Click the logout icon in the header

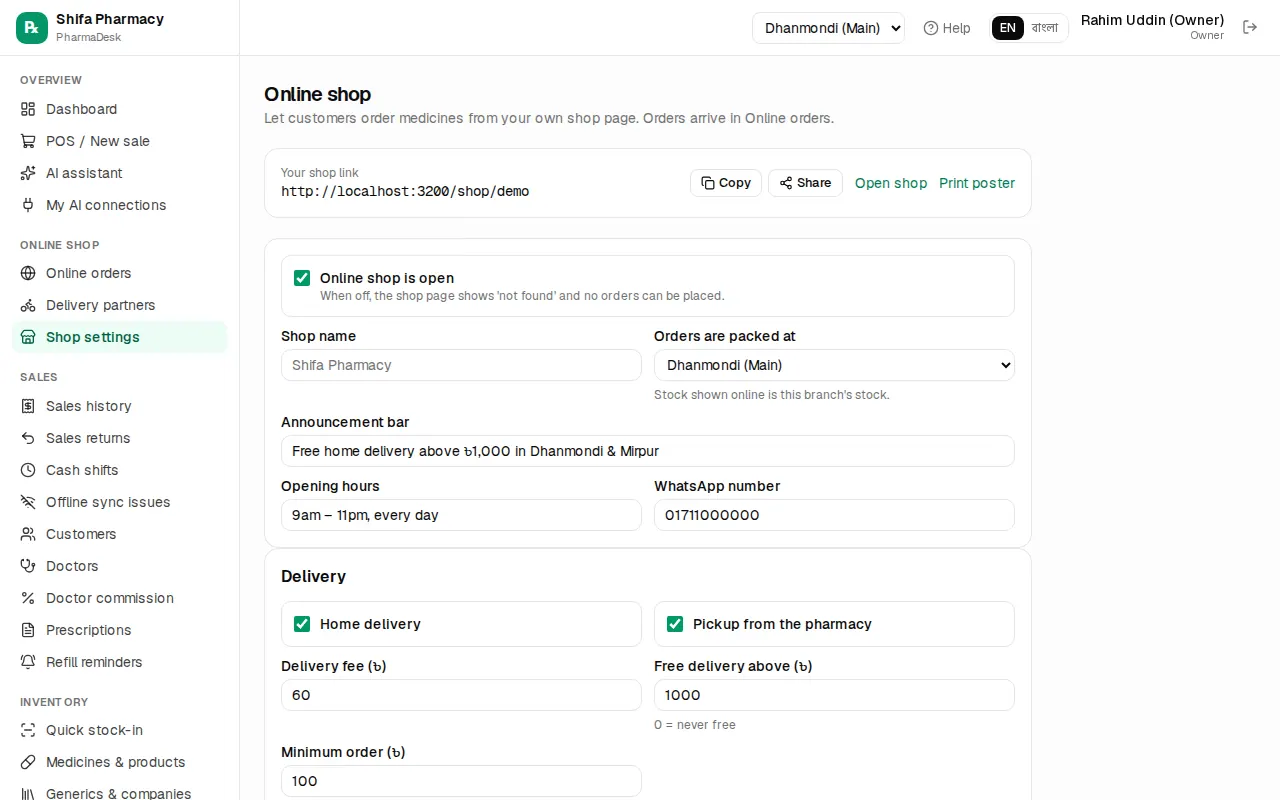click(x=1250, y=27)
